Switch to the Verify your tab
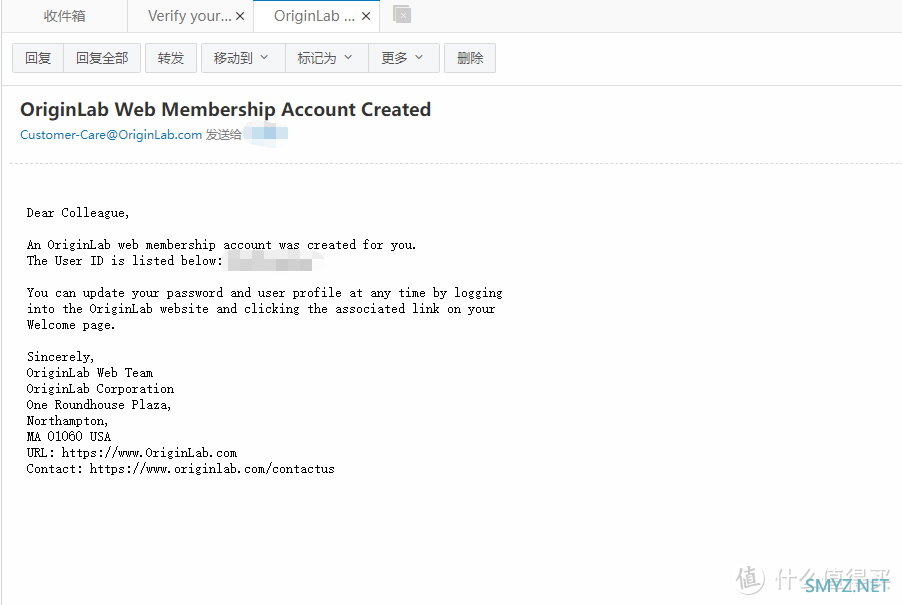Image resolution: width=902 pixels, height=605 pixels. pos(189,16)
